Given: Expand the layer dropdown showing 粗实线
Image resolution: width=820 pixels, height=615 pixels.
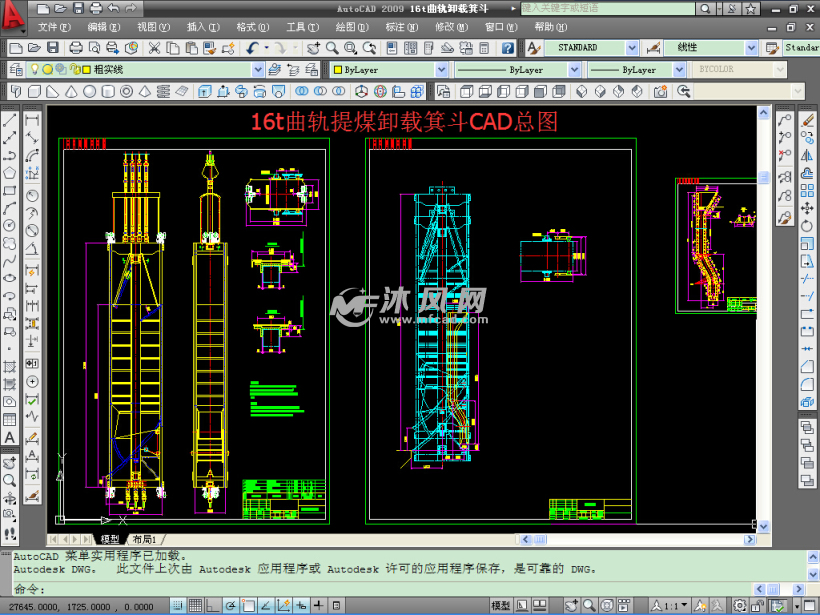Looking at the screenshot, I should point(258,69).
